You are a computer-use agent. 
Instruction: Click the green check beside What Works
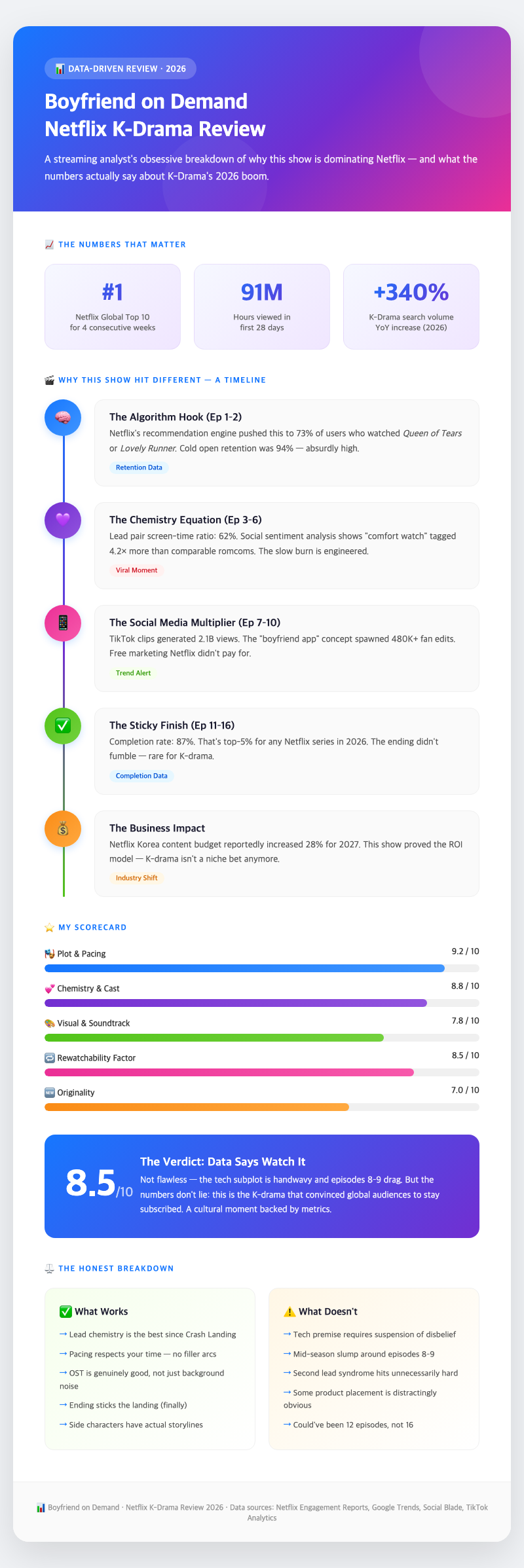[x=65, y=1311]
